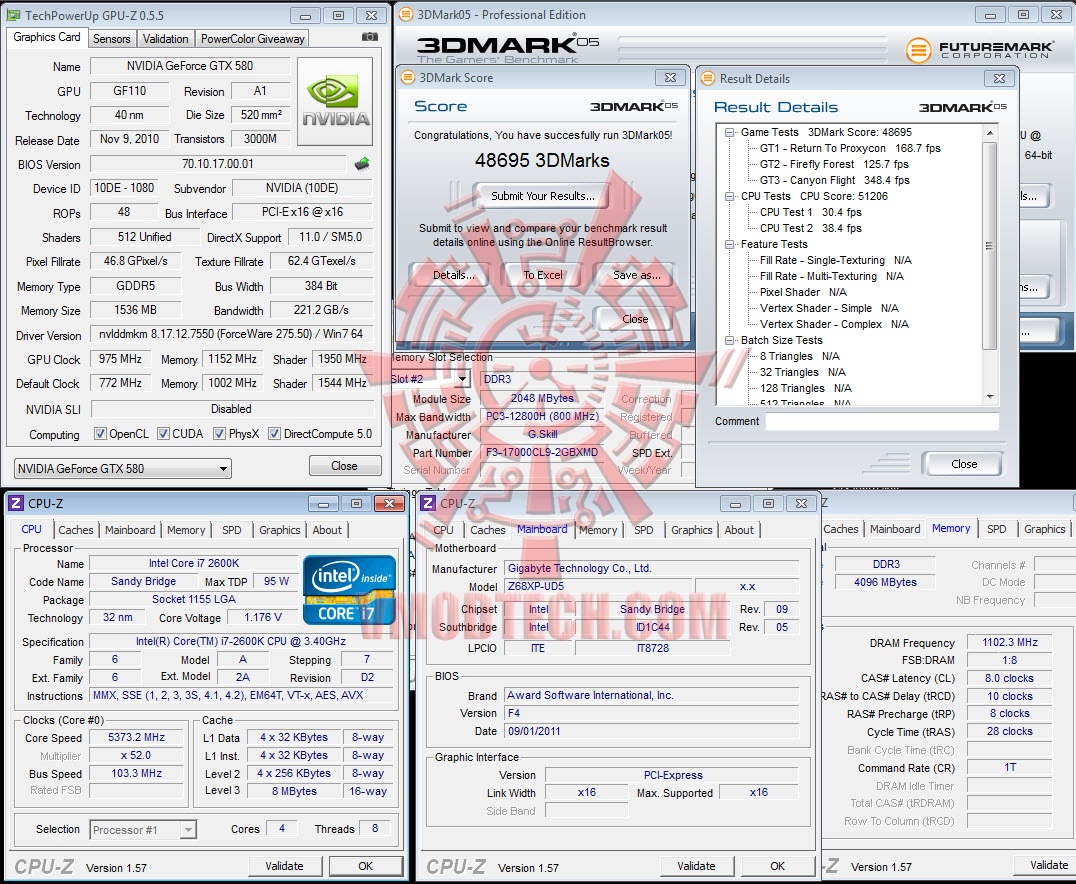
Task: Click the Save as... button
Action: [637, 275]
